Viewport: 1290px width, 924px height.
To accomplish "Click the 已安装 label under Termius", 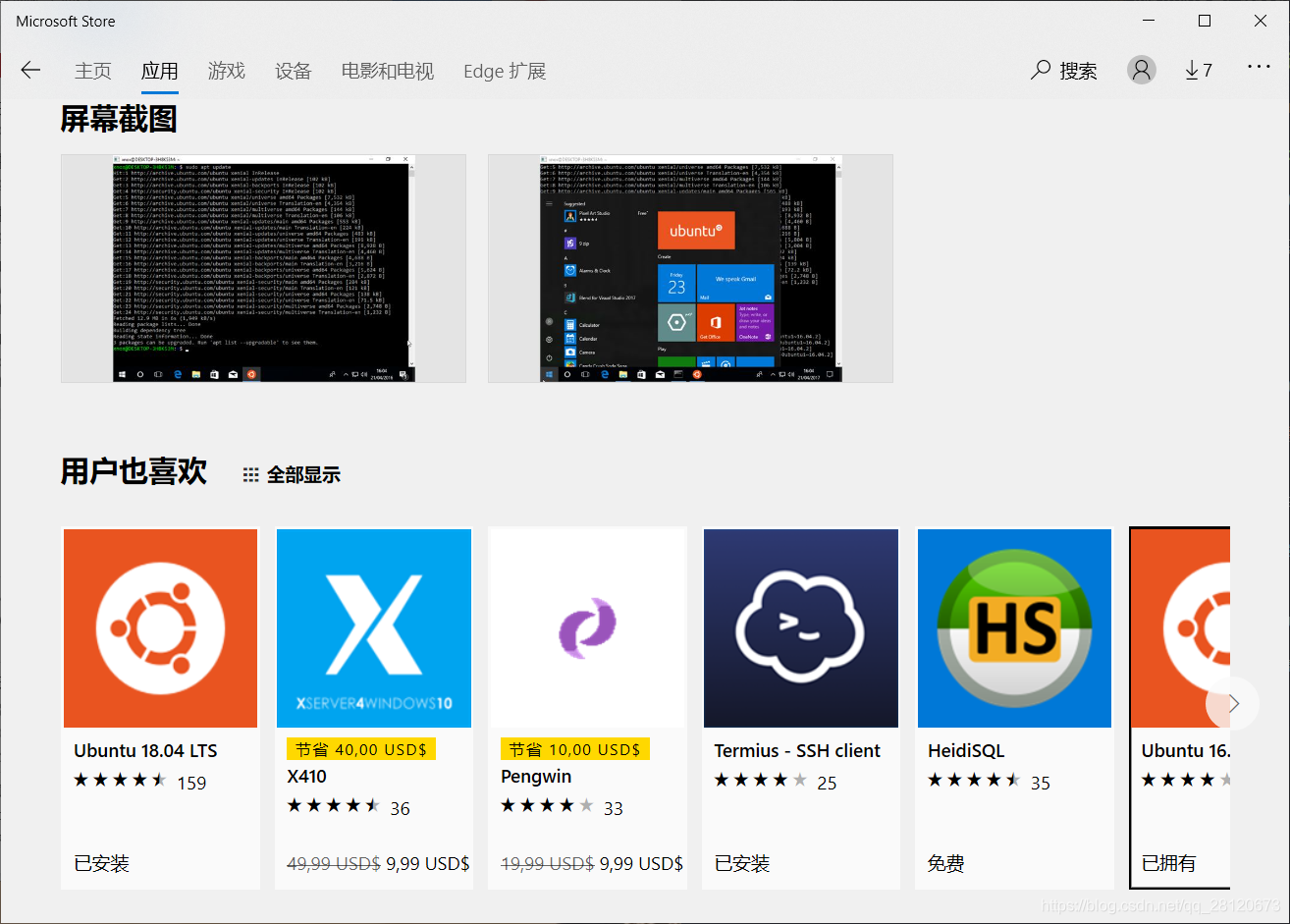I will click(742, 864).
